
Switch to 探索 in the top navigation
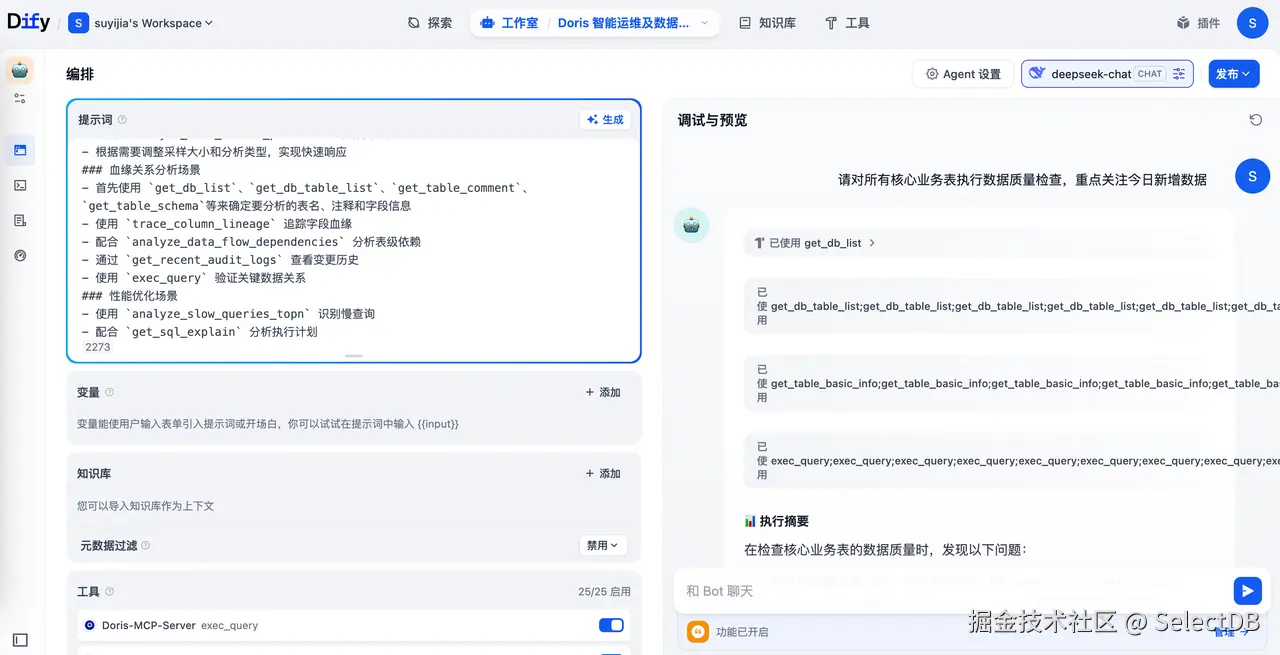coord(430,22)
